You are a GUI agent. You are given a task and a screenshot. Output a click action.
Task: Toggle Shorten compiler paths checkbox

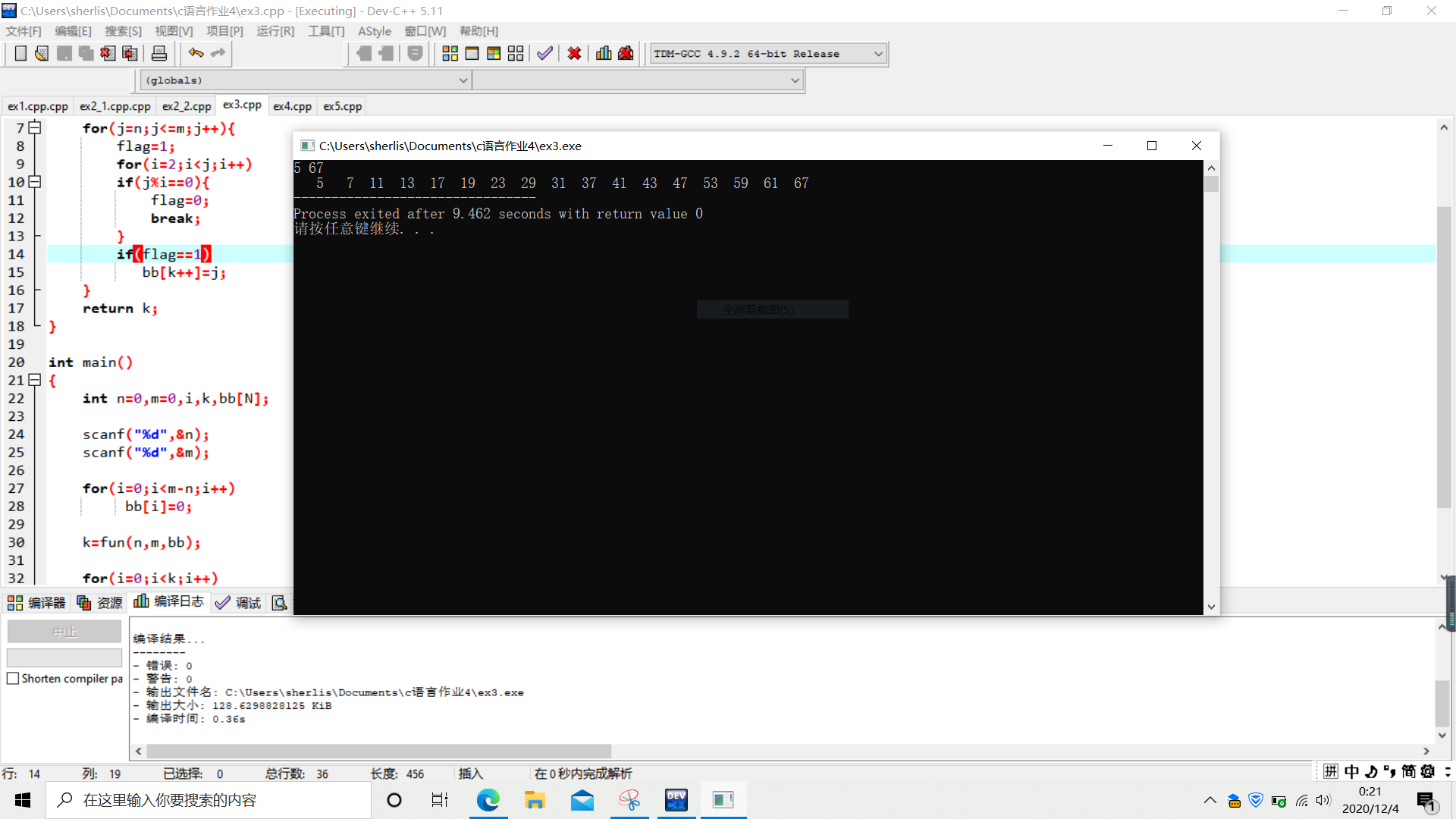click(13, 679)
